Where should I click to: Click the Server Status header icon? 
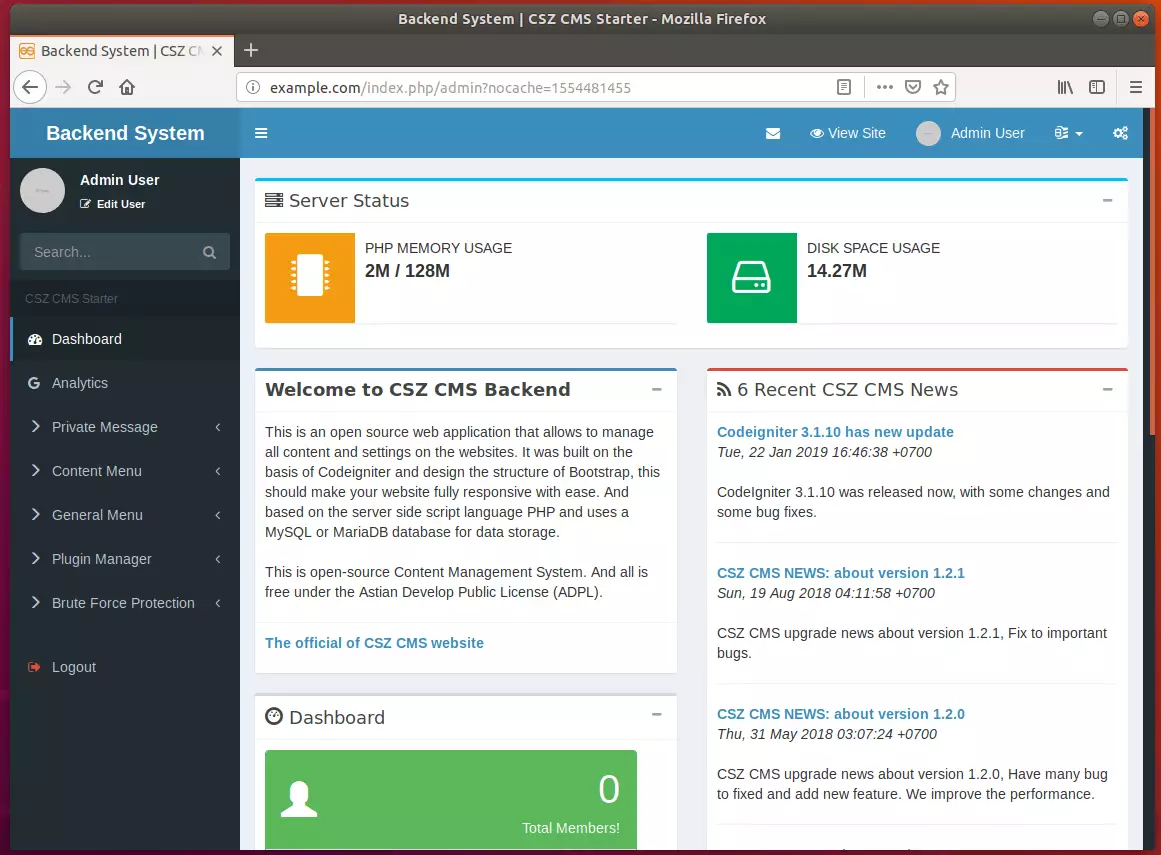click(x=274, y=201)
